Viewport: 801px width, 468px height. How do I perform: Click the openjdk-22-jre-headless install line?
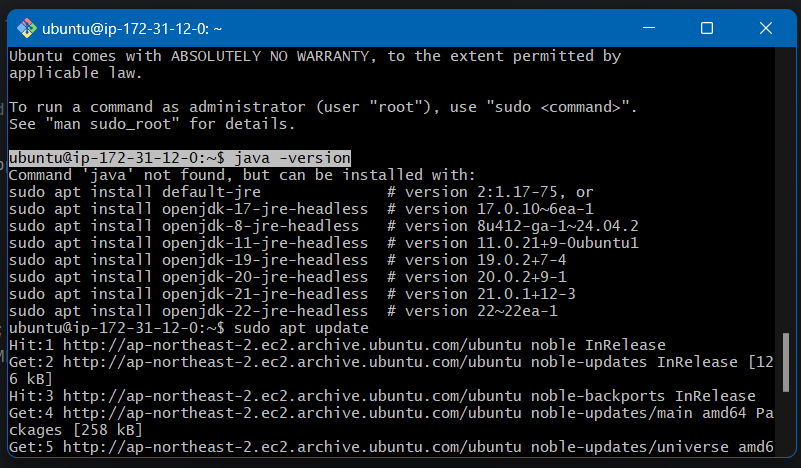(283, 311)
